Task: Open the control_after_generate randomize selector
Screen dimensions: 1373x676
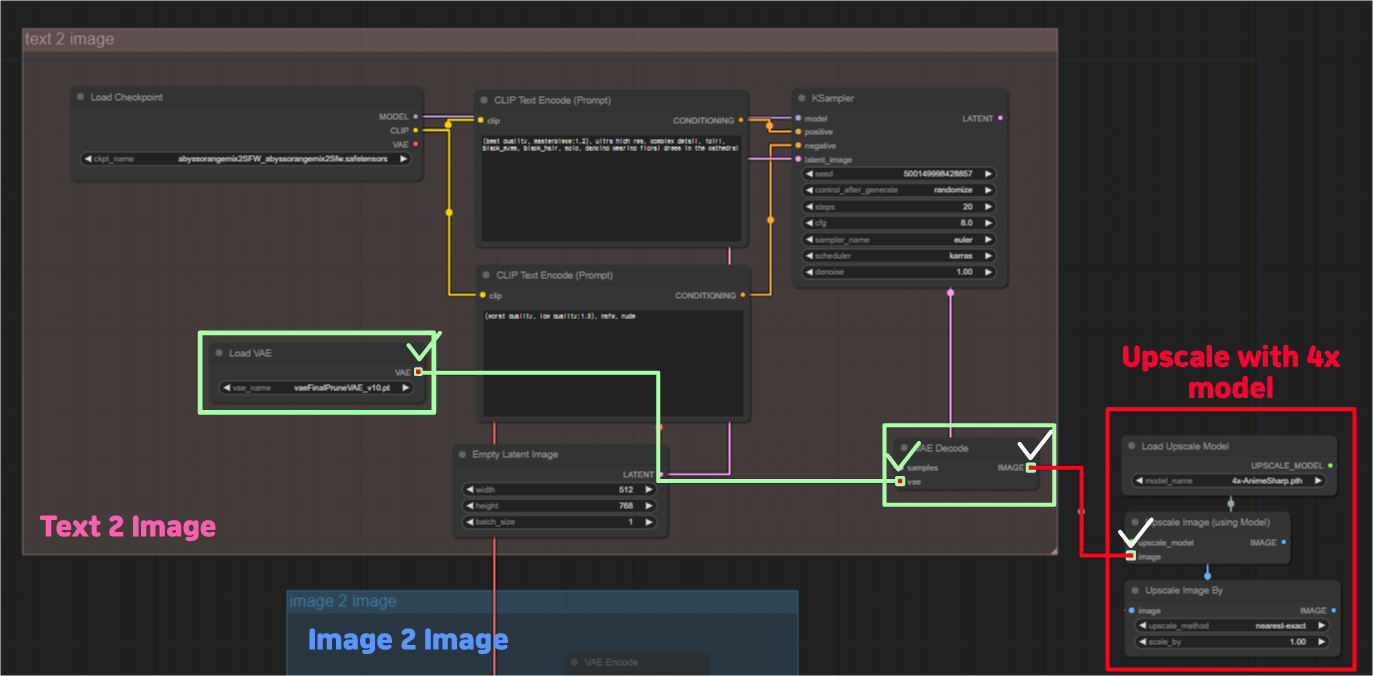Action: pos(899,190)
